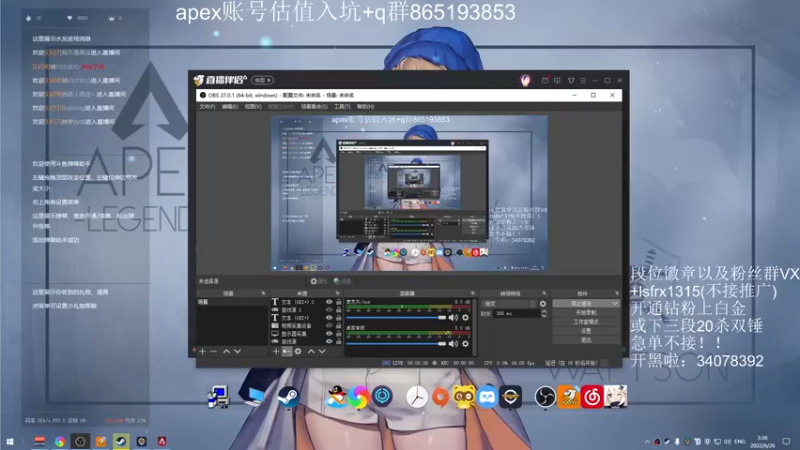Add a new scene with the plus icon in OBS Scenes panel

tap(203, 352)
